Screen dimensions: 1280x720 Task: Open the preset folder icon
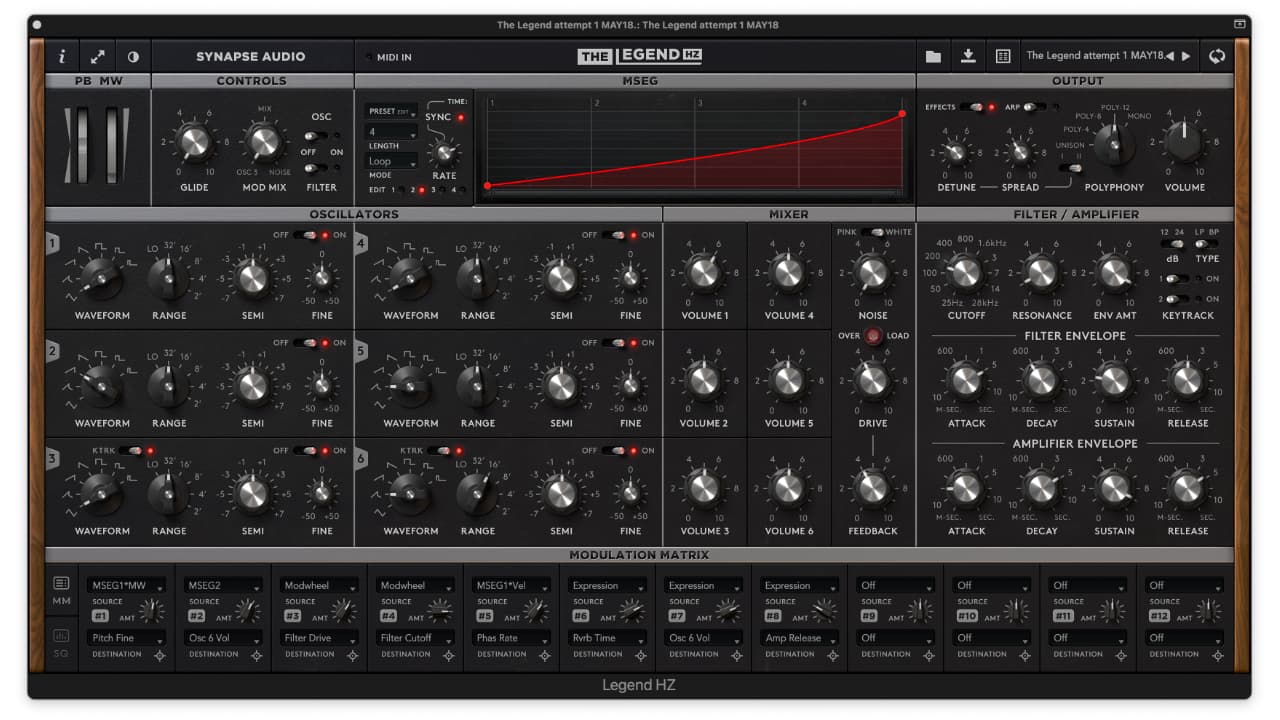coord(933,57)
